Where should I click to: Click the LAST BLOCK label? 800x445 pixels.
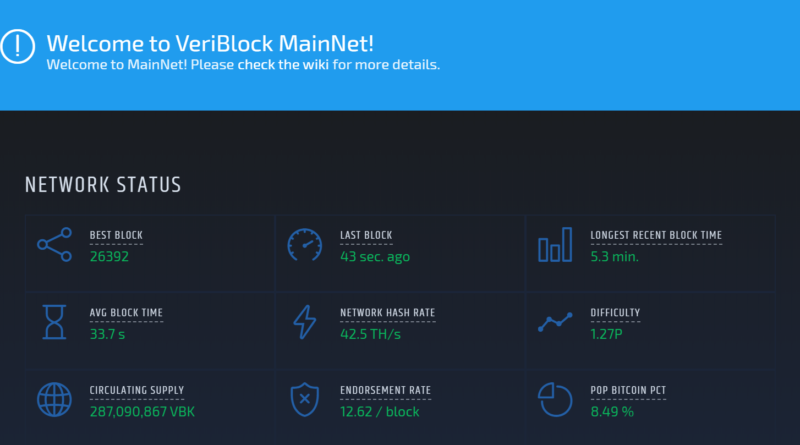pyautogui.click(x=366, y=235)
